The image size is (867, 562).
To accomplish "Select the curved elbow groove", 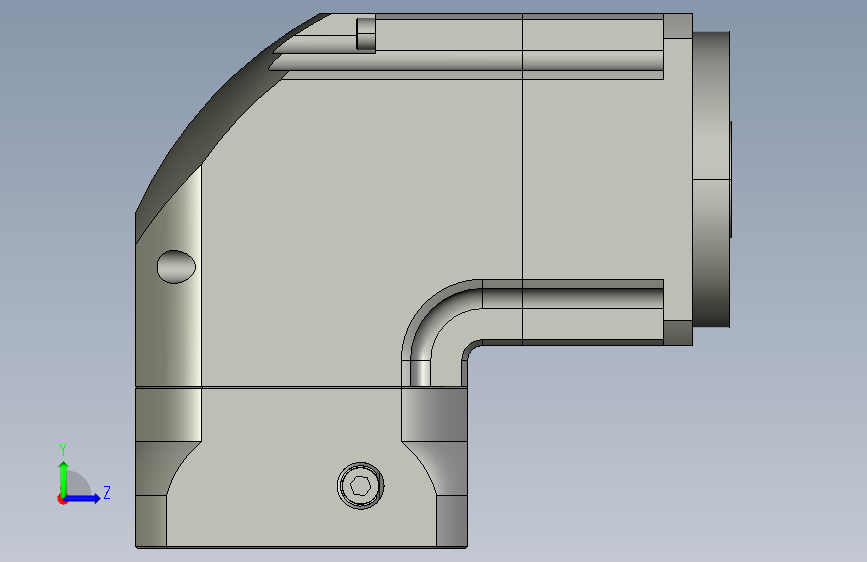I will coord(436,326).
